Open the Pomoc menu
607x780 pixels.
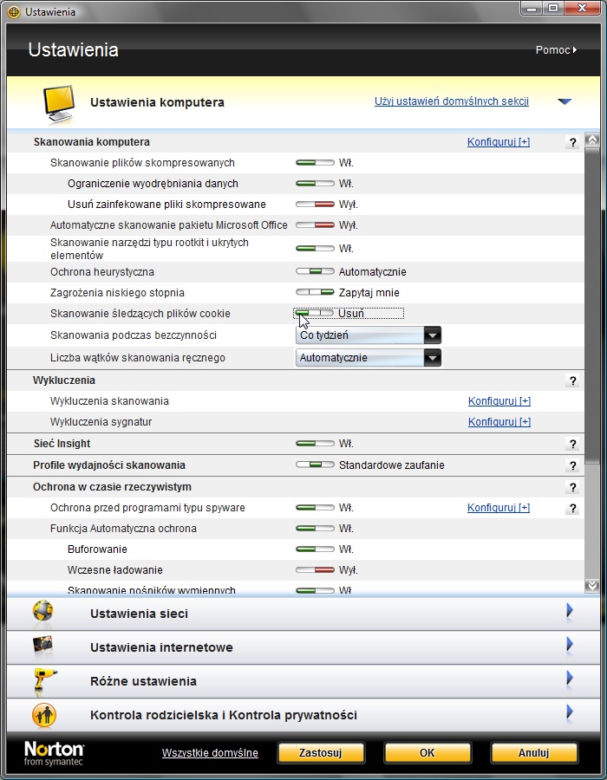tap(556, 50)
